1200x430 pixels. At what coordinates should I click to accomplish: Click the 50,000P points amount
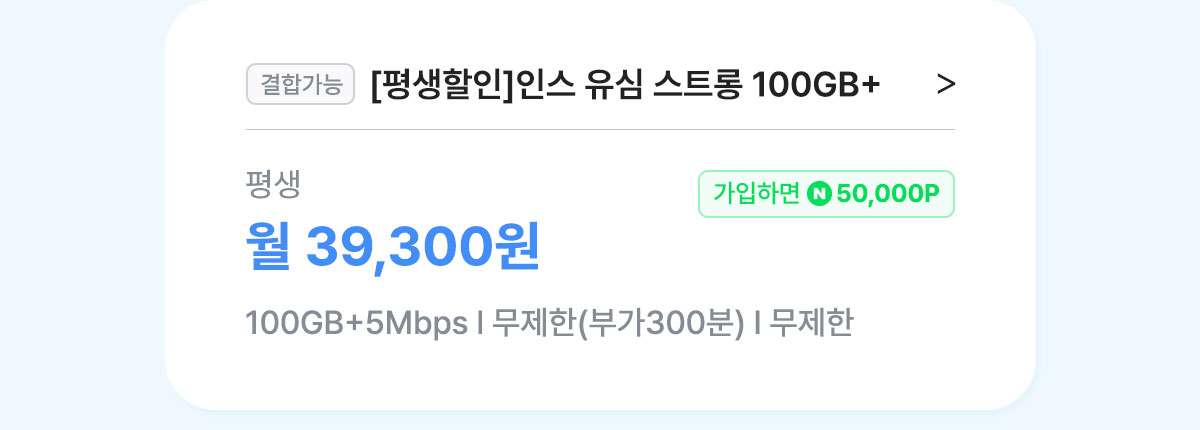pyautogui.click(x=888, y=194)
